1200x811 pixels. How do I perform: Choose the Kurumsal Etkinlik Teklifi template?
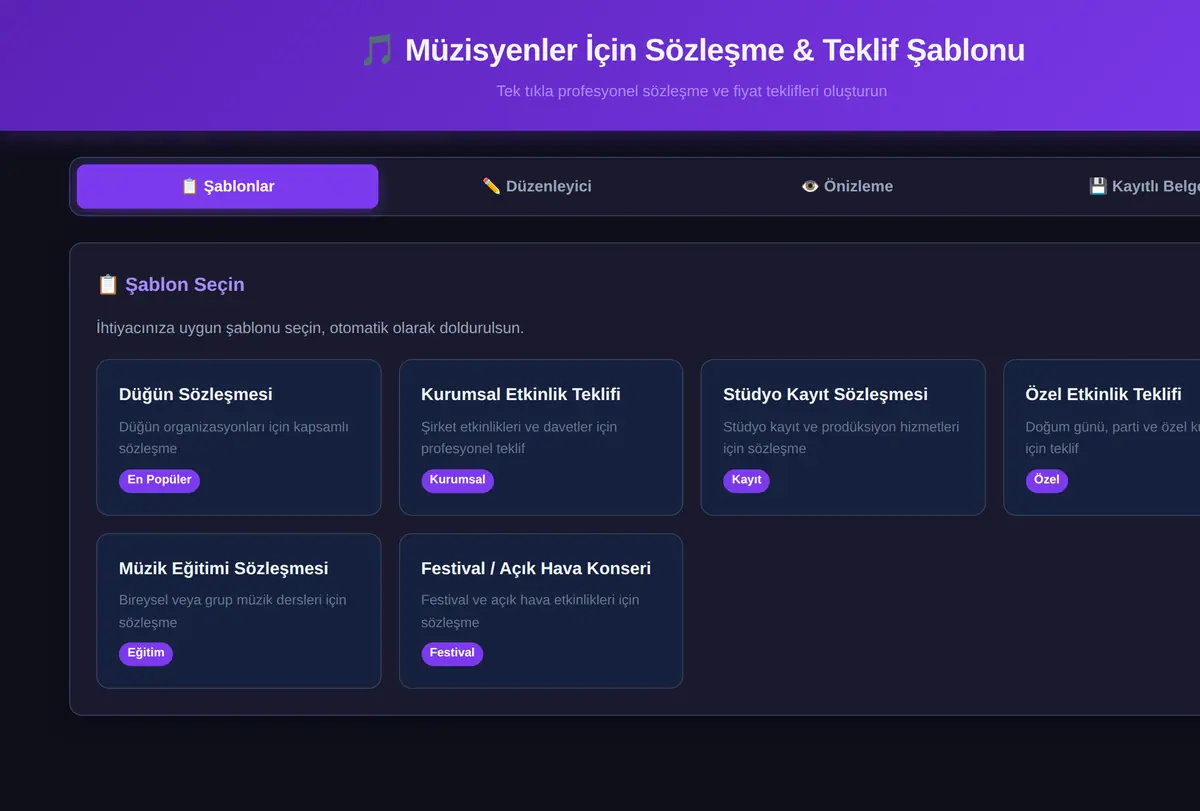point(541,437)
